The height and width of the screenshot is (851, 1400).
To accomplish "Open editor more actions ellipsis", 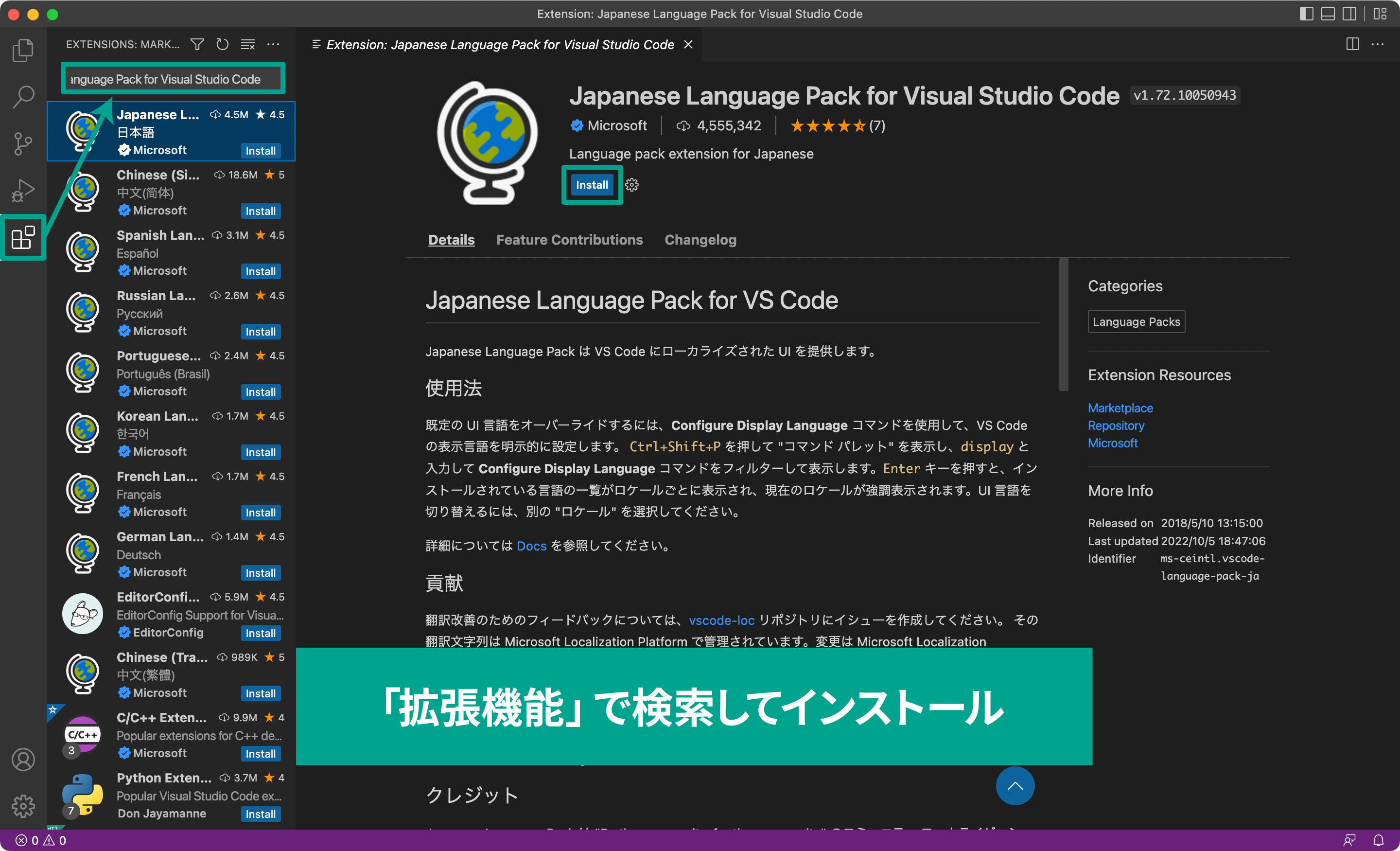I will (1378, 44).
